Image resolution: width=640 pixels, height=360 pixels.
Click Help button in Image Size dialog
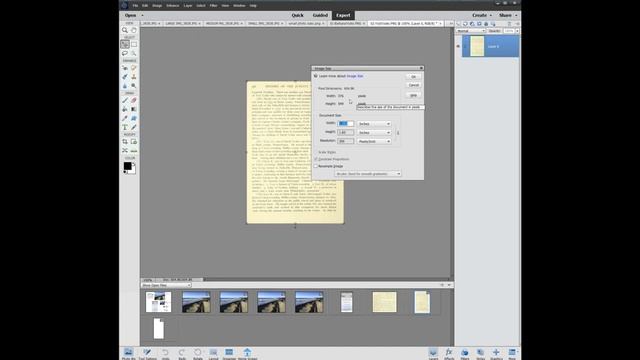(413, 96)
